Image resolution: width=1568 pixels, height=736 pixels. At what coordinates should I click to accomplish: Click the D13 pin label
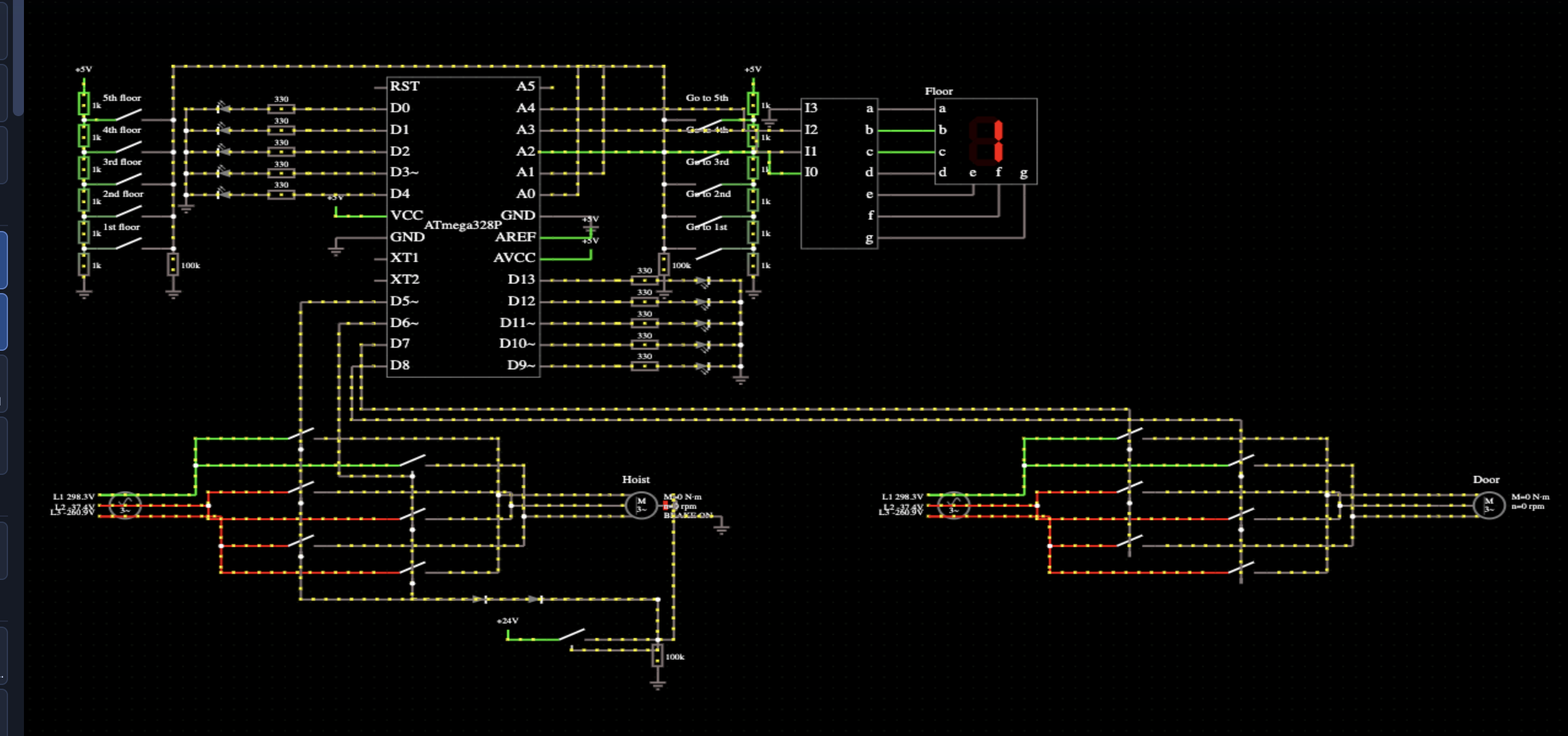coord(521,279)
